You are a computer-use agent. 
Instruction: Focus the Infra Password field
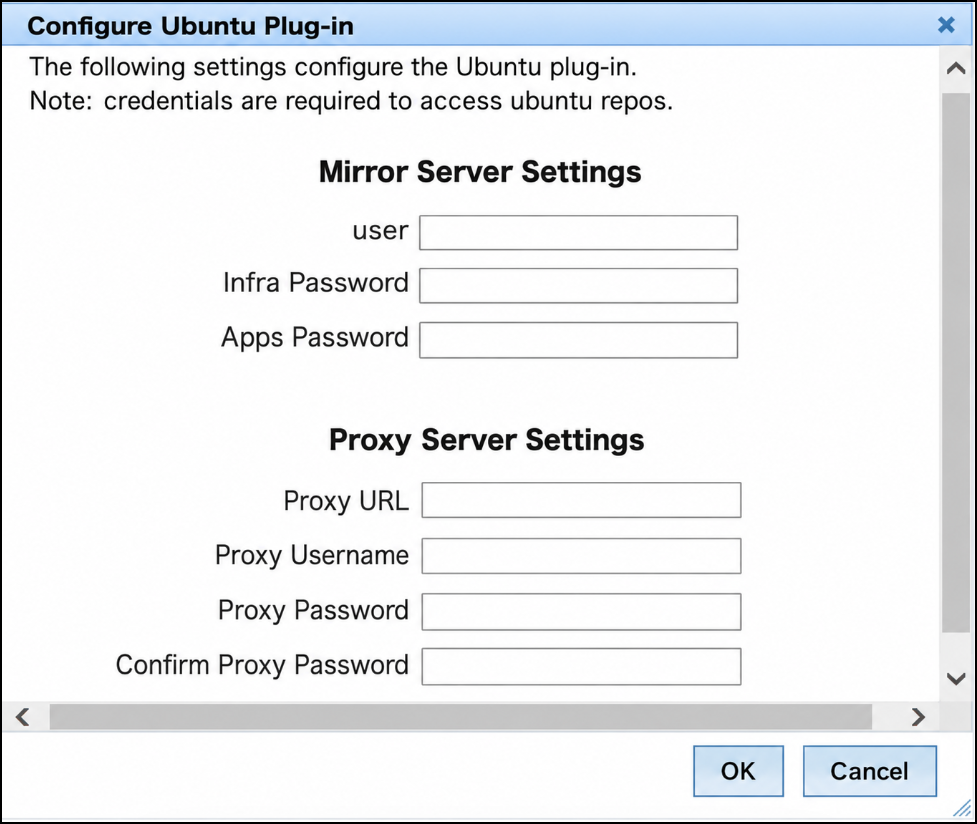pos(578,285)
